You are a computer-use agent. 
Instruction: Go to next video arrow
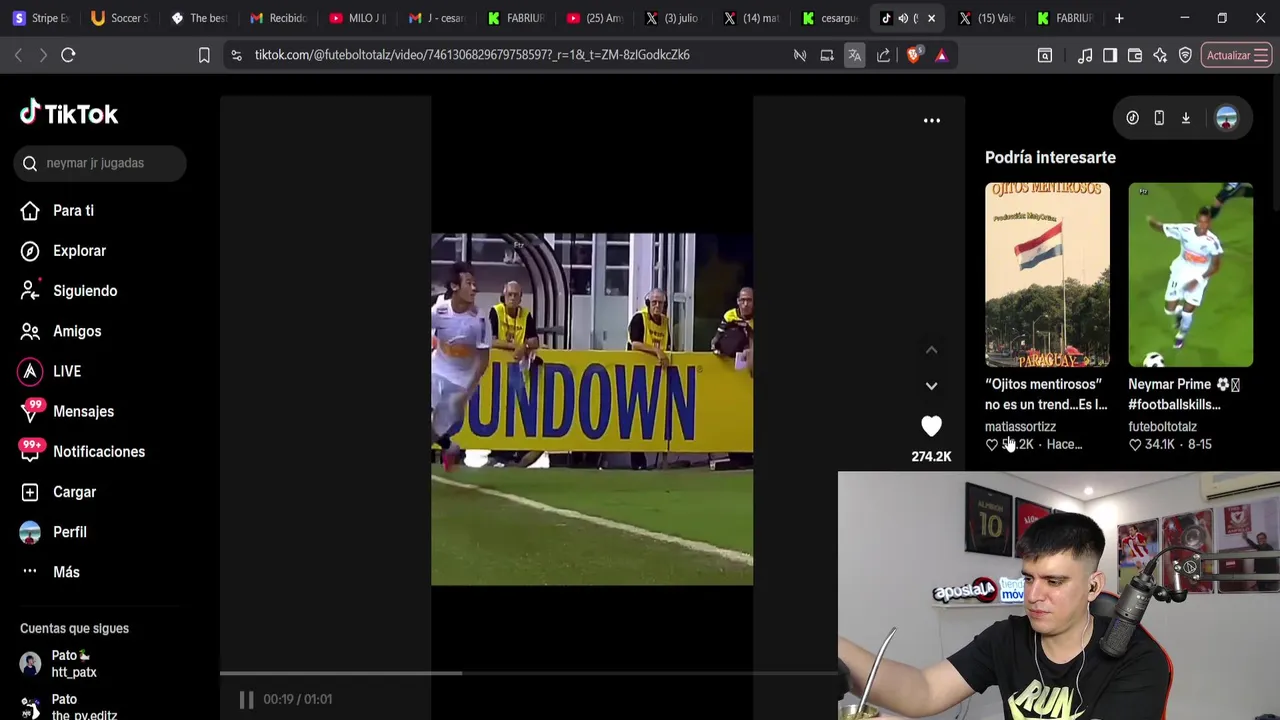[x=931, y=386]
